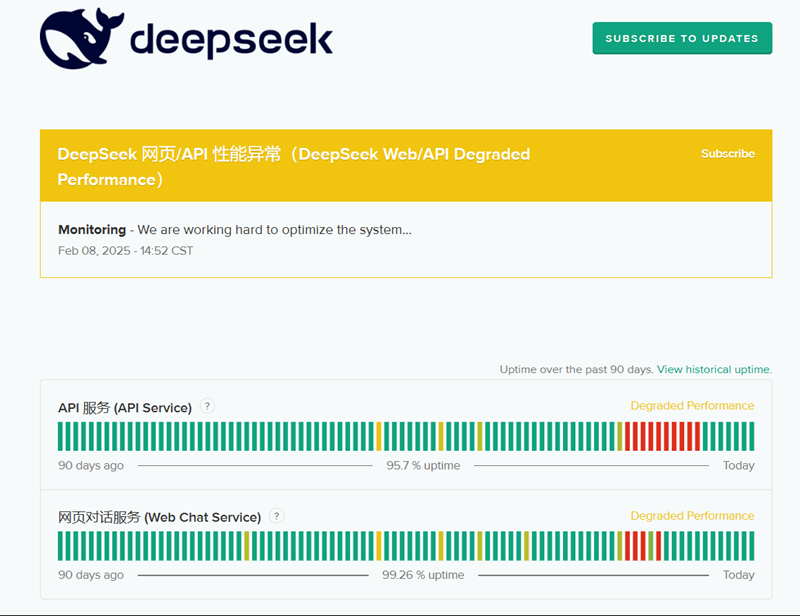Open the Web Chat Service help question-mark icon
The width and height of the screenshot is (800, 616).
[x=277, y=516]
